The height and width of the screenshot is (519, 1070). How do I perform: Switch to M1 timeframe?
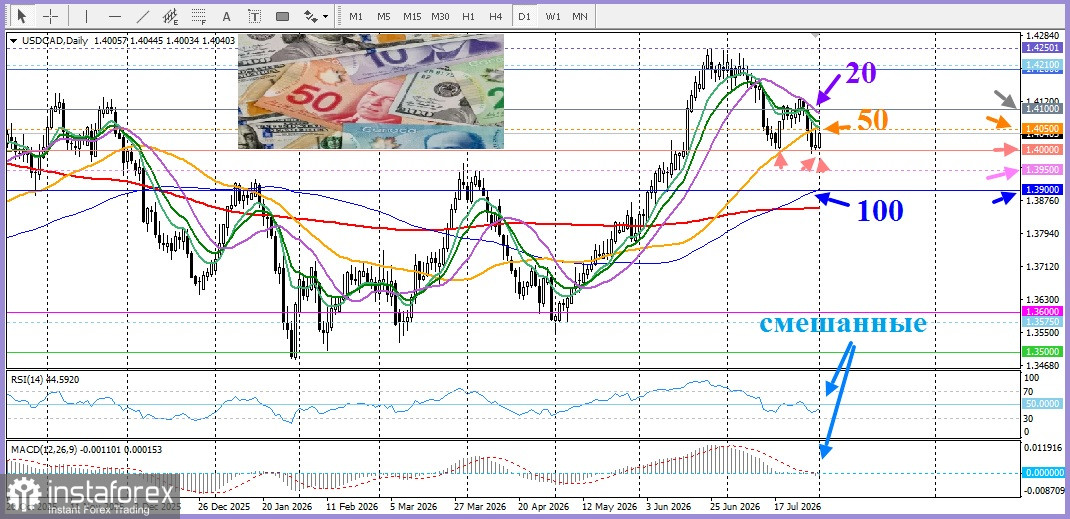pyautogui.click(x=356, y=16)
